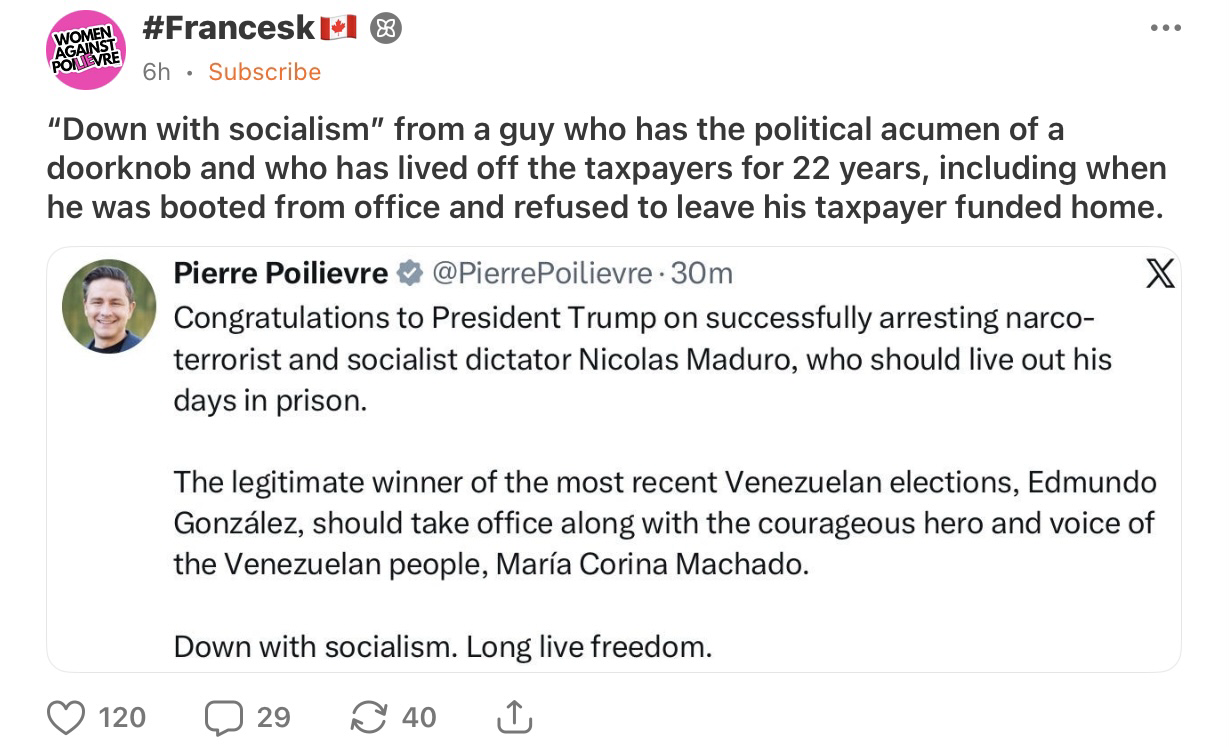The width and height of the screenshot is (1231, 747).
Task: Open the #Francesk profile name
Action: point(229,29)
